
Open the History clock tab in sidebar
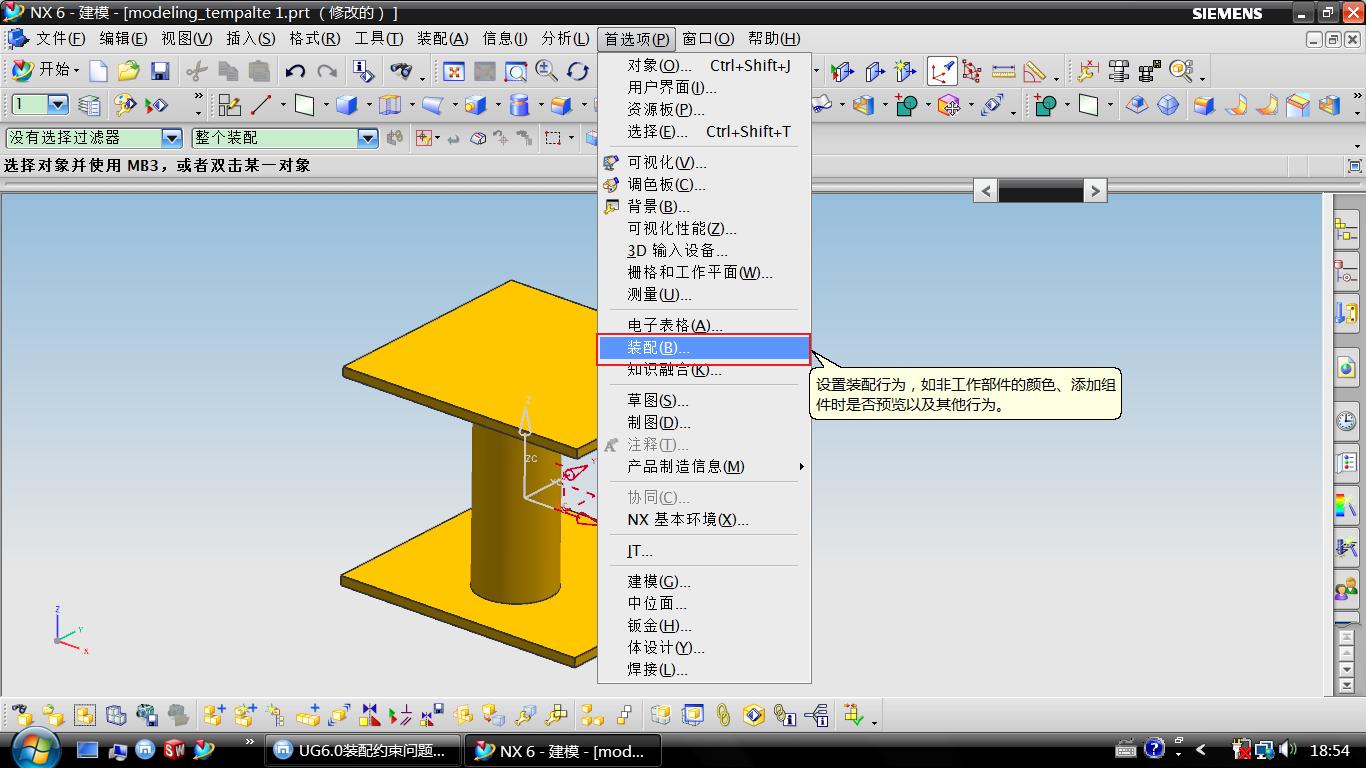[x=1346, y=421]
